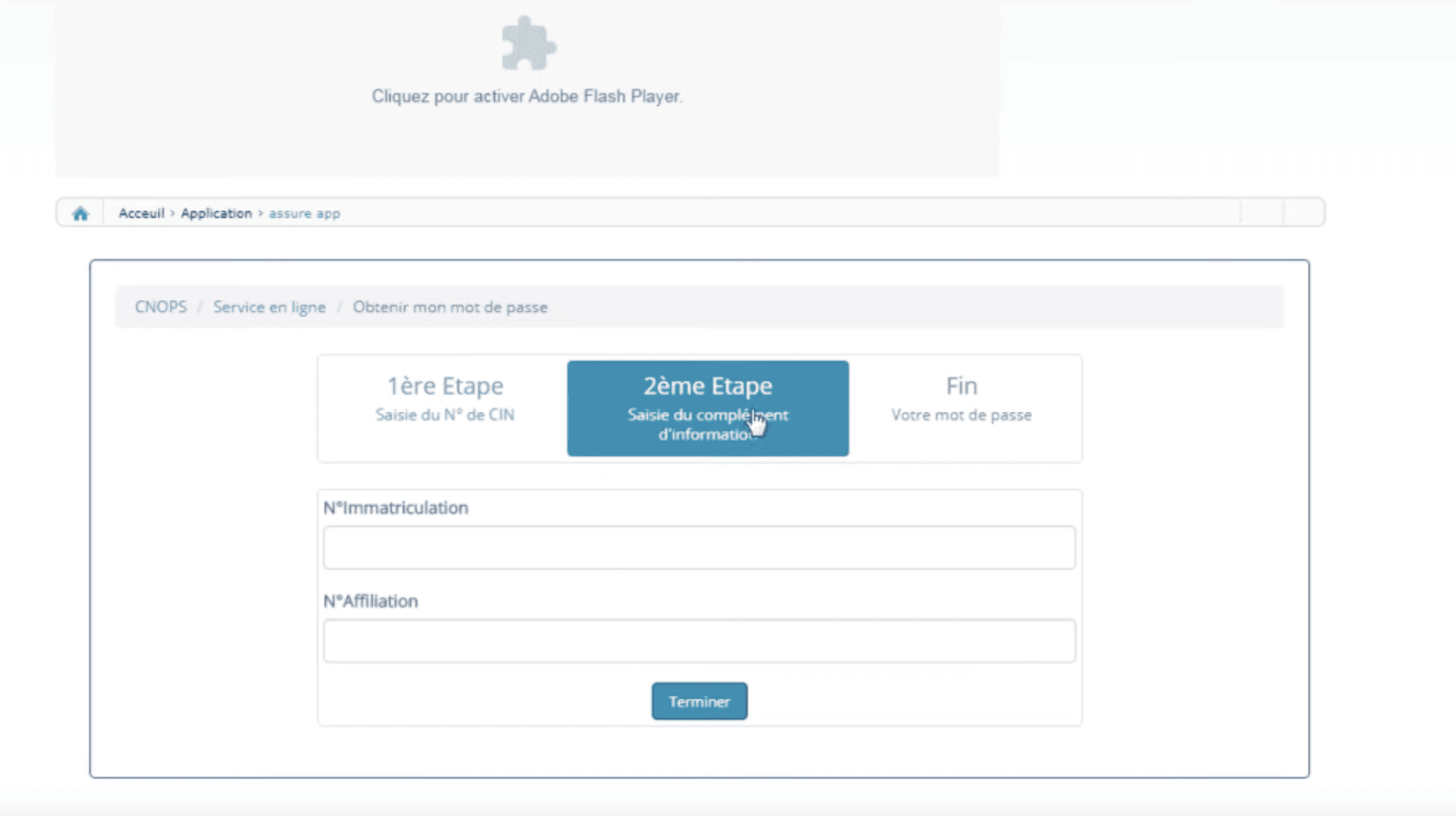Open the Service en ligne breadcrumb
Image resolution: width=1456 pixels, height=816 pixels.
(x=269, y=307)
